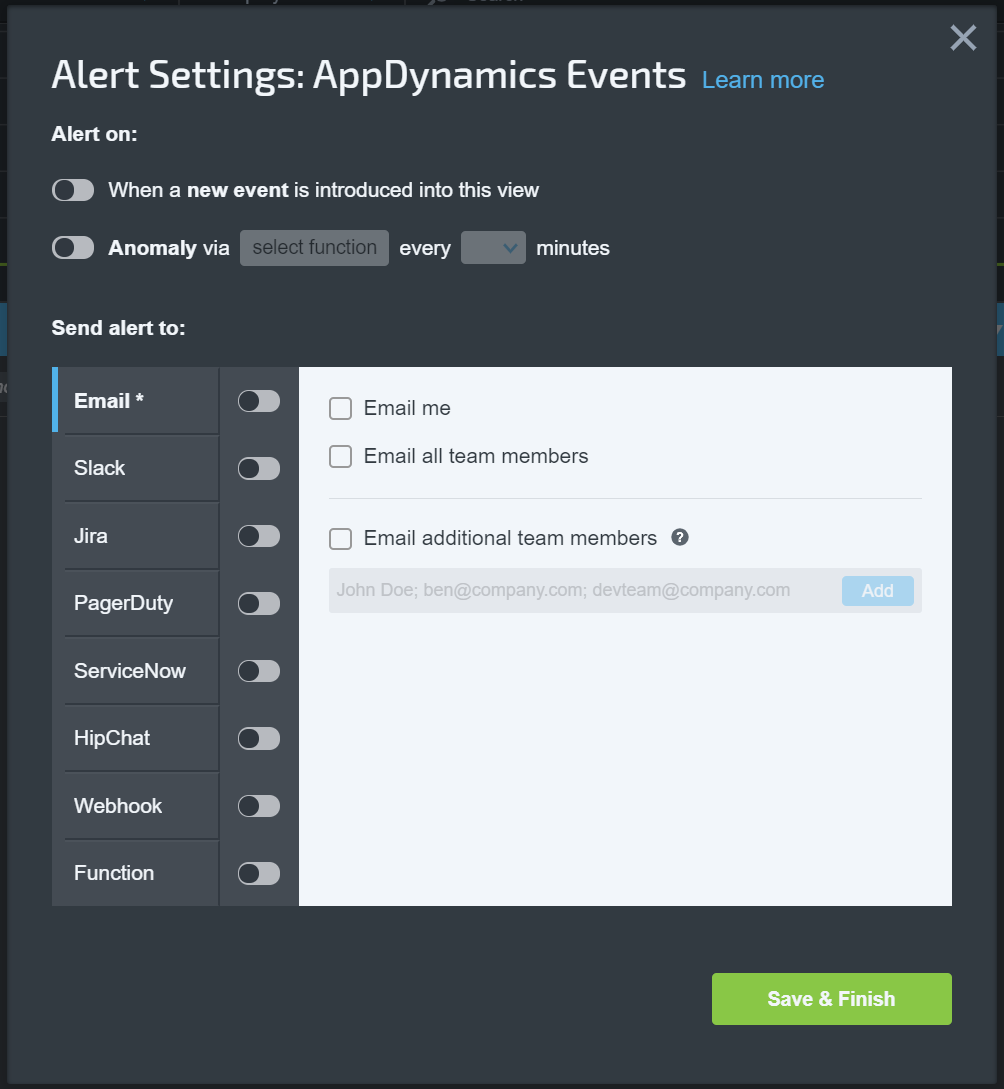Image resolution: width=1004 pixels, height=1089 pixels.
Task: Turn on the Jira toggle
Action: coord(259,535)
